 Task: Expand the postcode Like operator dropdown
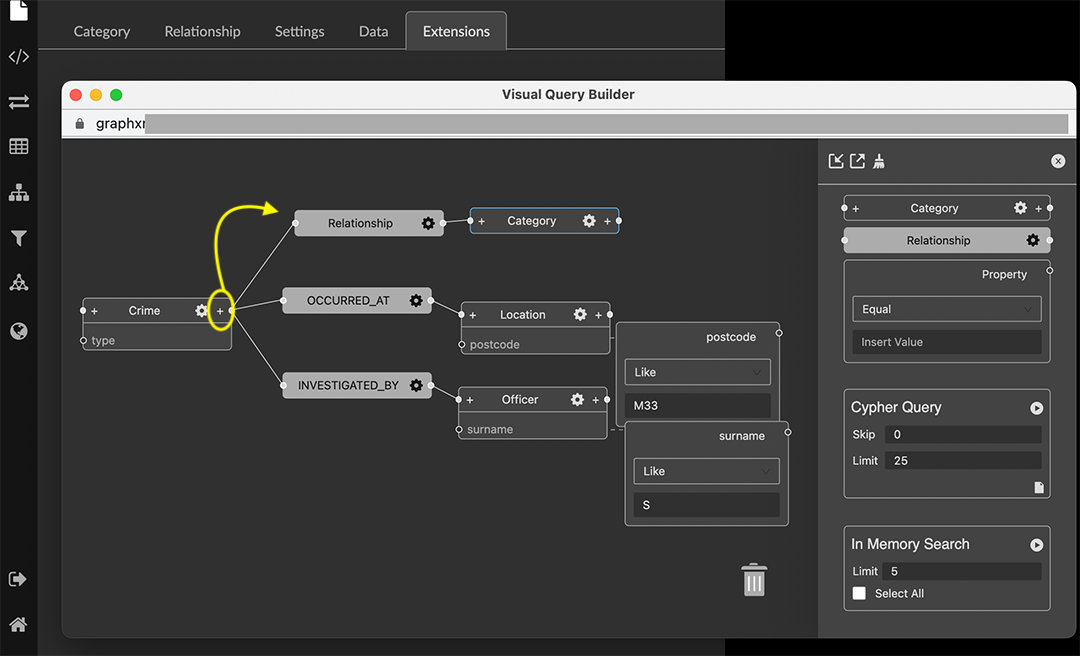[x=697, y=372]
